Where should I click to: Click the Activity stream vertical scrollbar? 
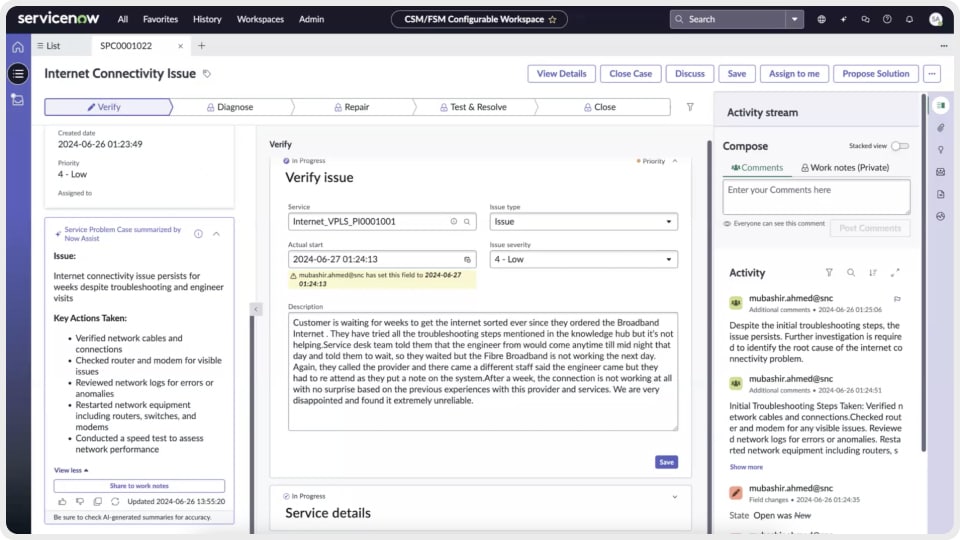point(924,272)
